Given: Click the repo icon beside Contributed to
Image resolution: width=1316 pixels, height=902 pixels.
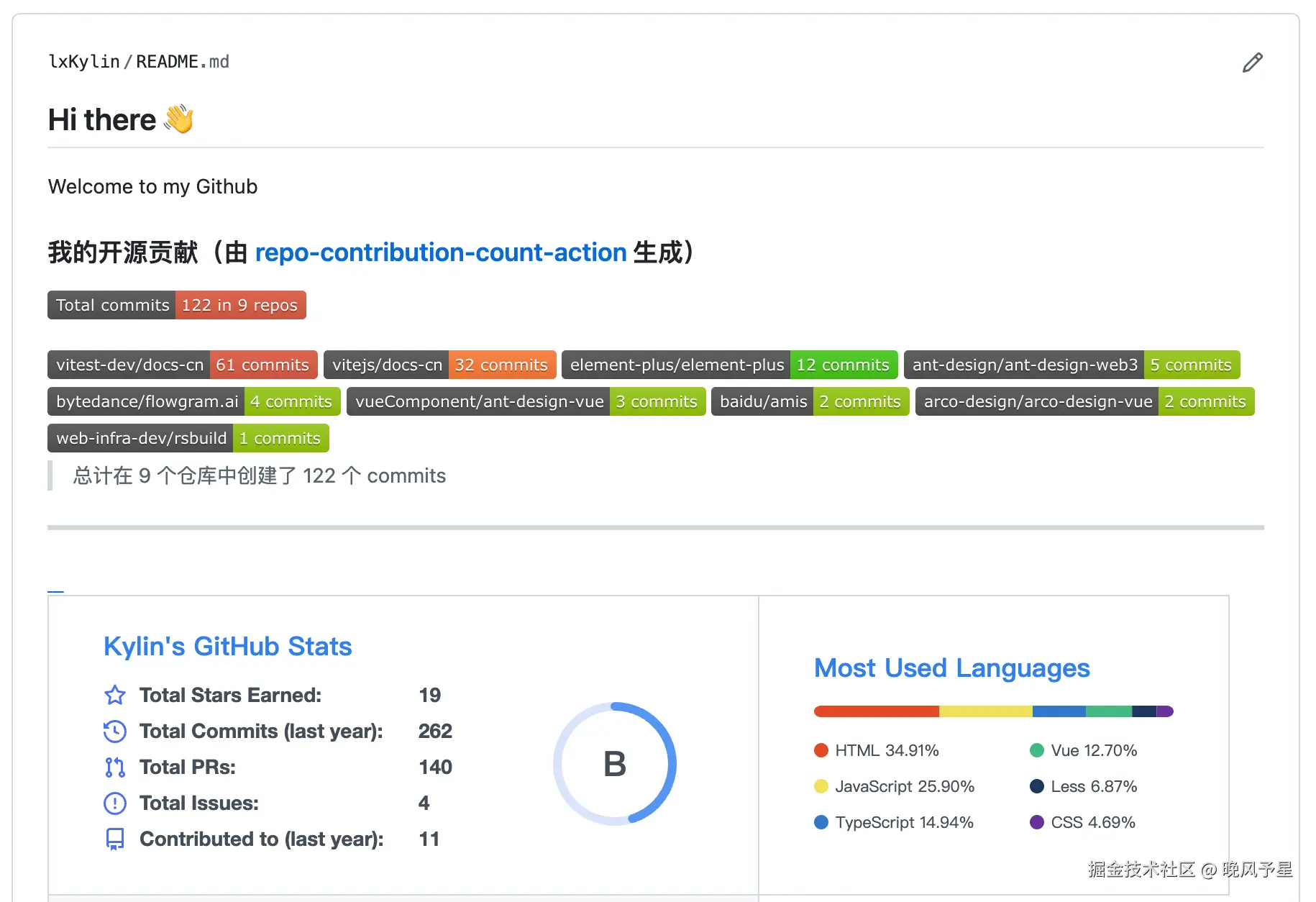Looking at the screenshot, I should (x=115, y=839).
